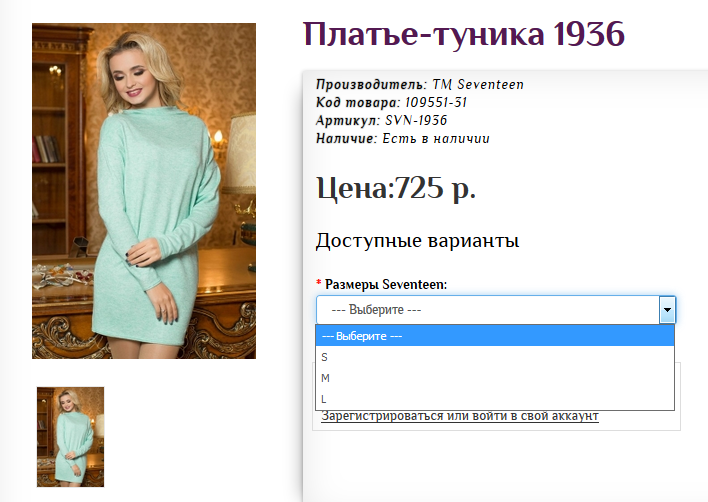Screen dimensions: 708x502
Task: Click the dropdown arrow of the size selector
Action: point(667,310)
